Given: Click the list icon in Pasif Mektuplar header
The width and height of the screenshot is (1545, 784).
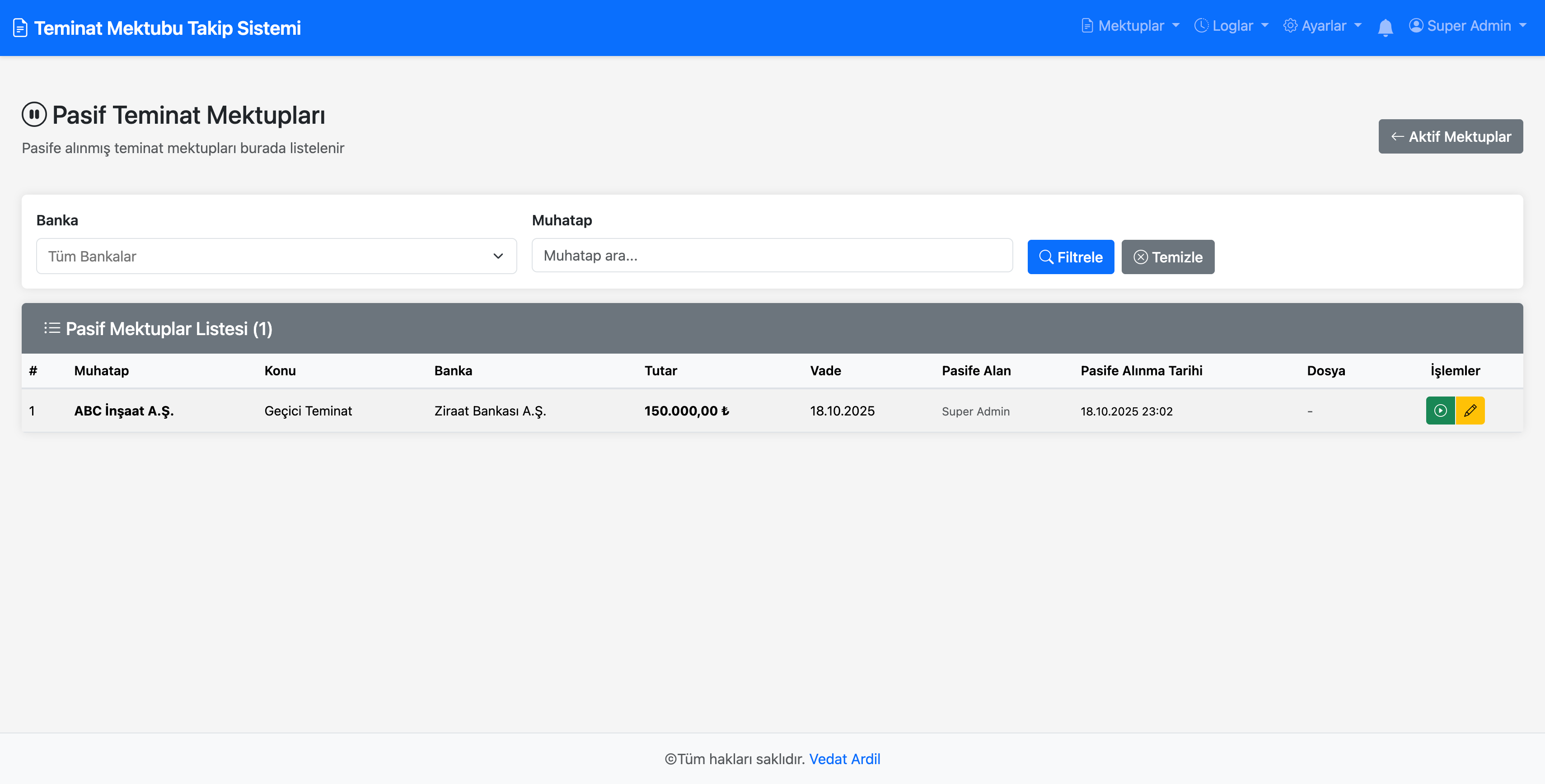Looking at the screenshot, I should tap(51, 328).
